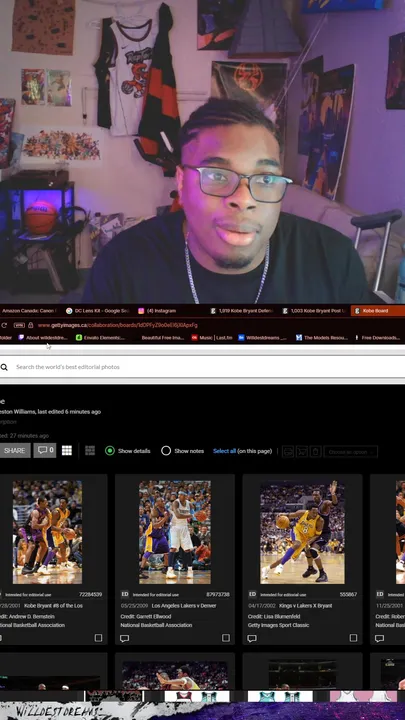Open The Models Resource bookmark

[x=322, y=338]
